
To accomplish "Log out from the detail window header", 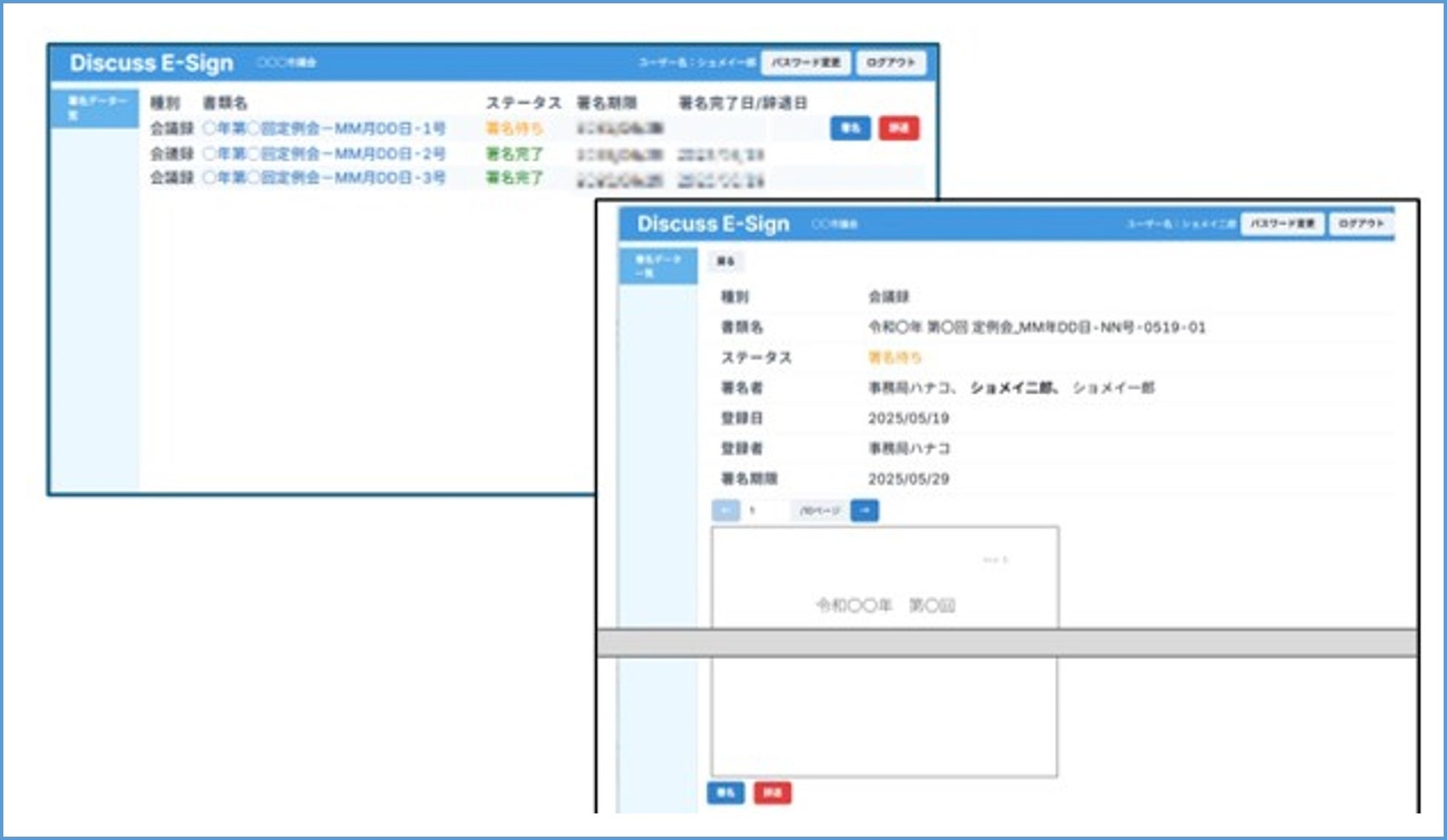I will click(1361, 223).
